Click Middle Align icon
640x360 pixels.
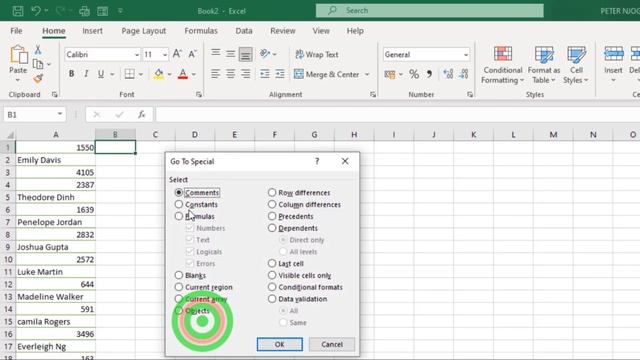click(x=231, y=54)
